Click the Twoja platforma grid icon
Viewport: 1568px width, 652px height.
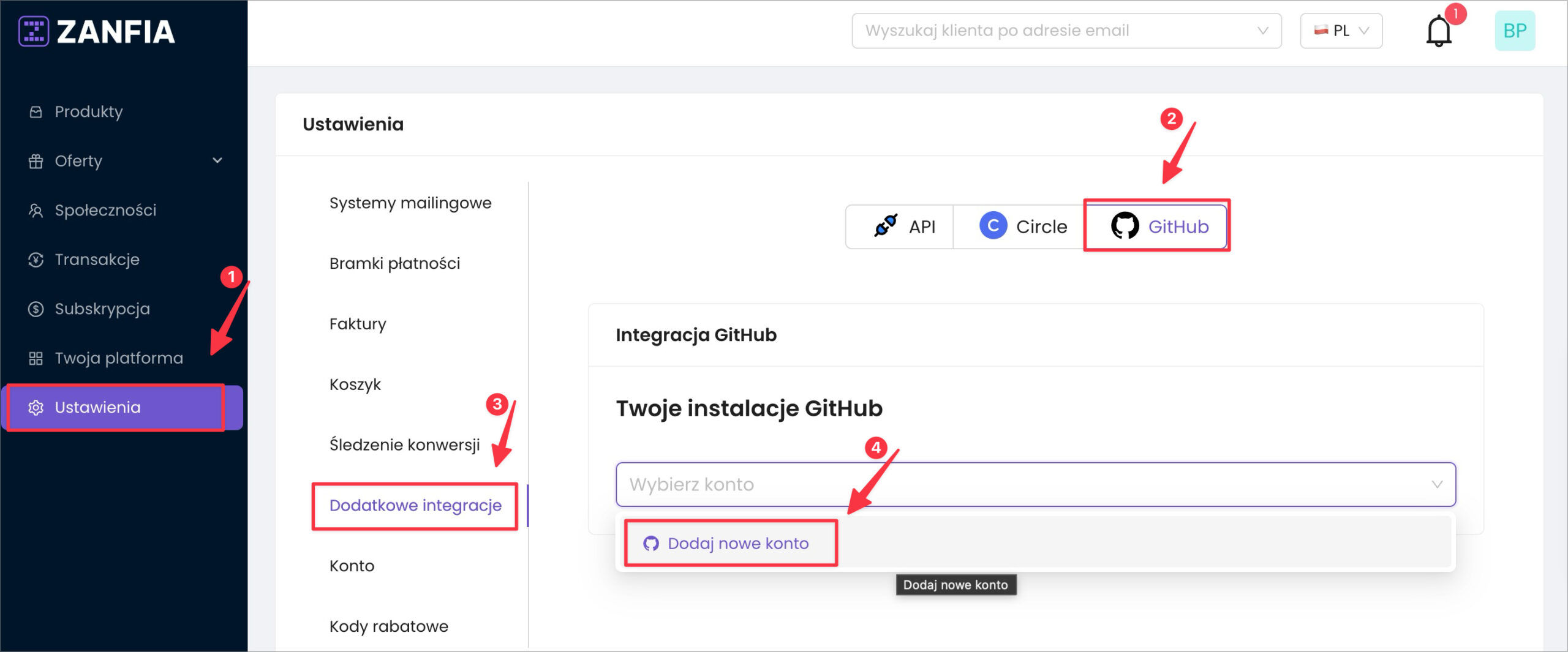[36, 358]
